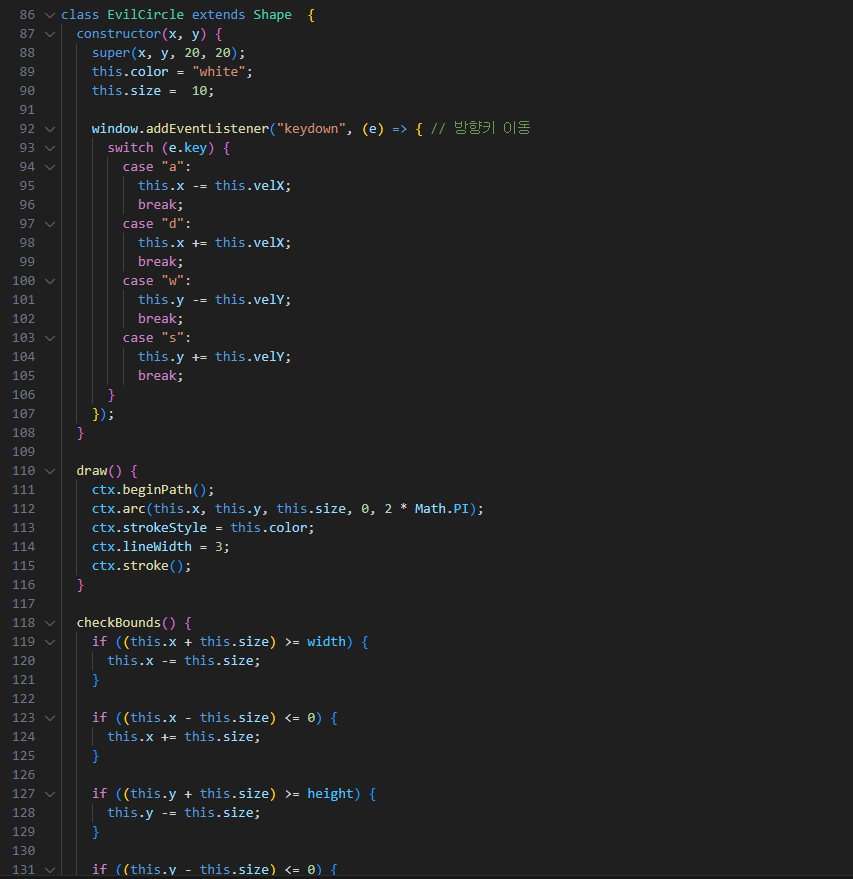Click line number 88 in the gutter
This screenshot has height=879, width=853.
27,53
